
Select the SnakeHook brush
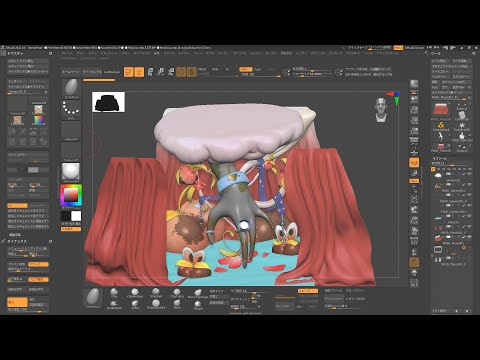(114, 304)
